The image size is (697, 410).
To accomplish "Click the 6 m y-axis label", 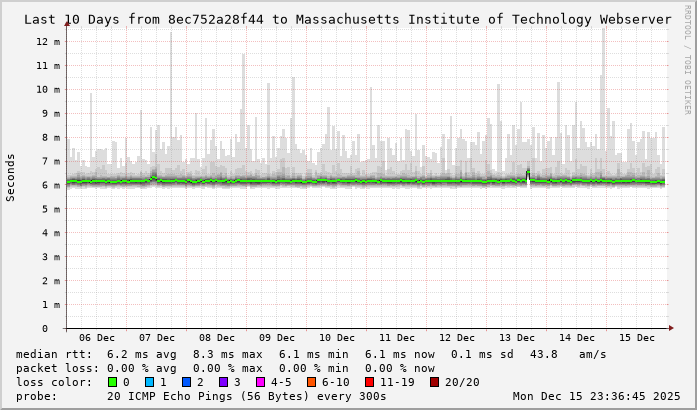I will 51,185.
